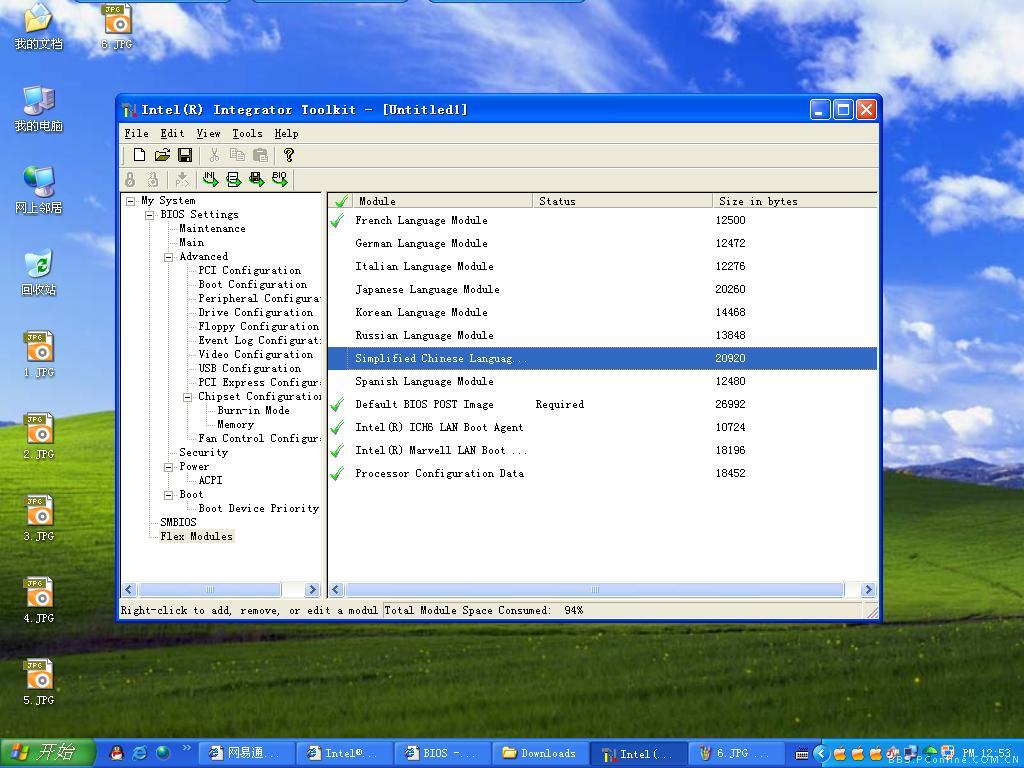The height and width of the screenshot is (768, 1024).
Task: Select the 回收站 recycle bin icon
Action: [x=39, y=273]
